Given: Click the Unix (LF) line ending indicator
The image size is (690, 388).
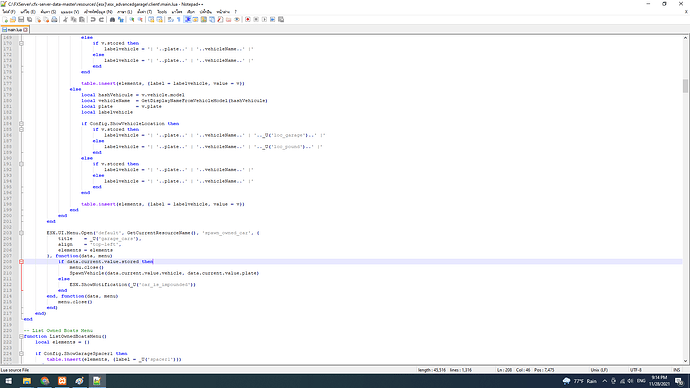Looking at the screenshot, I should coord(599,370).
